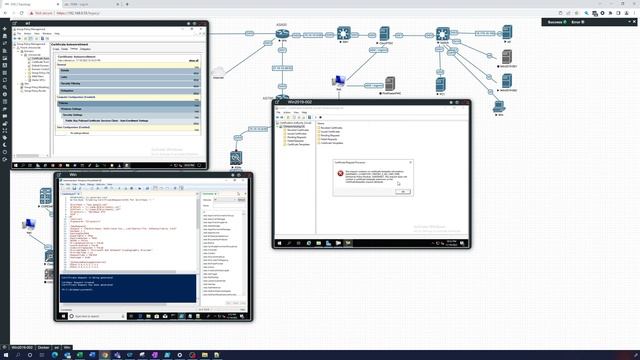Toggle night mode moon icon in lab sidebar
640x360 pixels.
pos(5,144)
